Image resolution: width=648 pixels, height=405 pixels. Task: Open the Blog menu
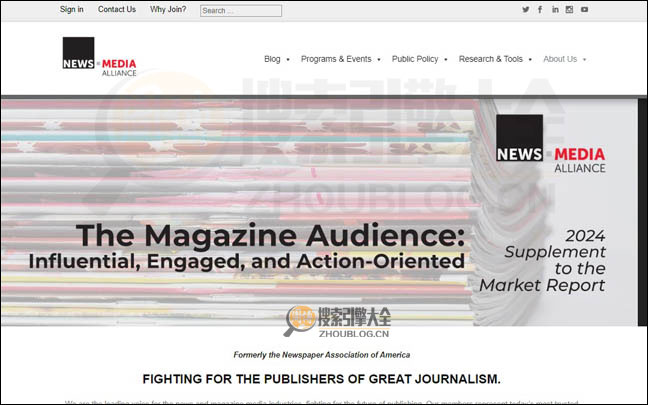tap(272, 59)
